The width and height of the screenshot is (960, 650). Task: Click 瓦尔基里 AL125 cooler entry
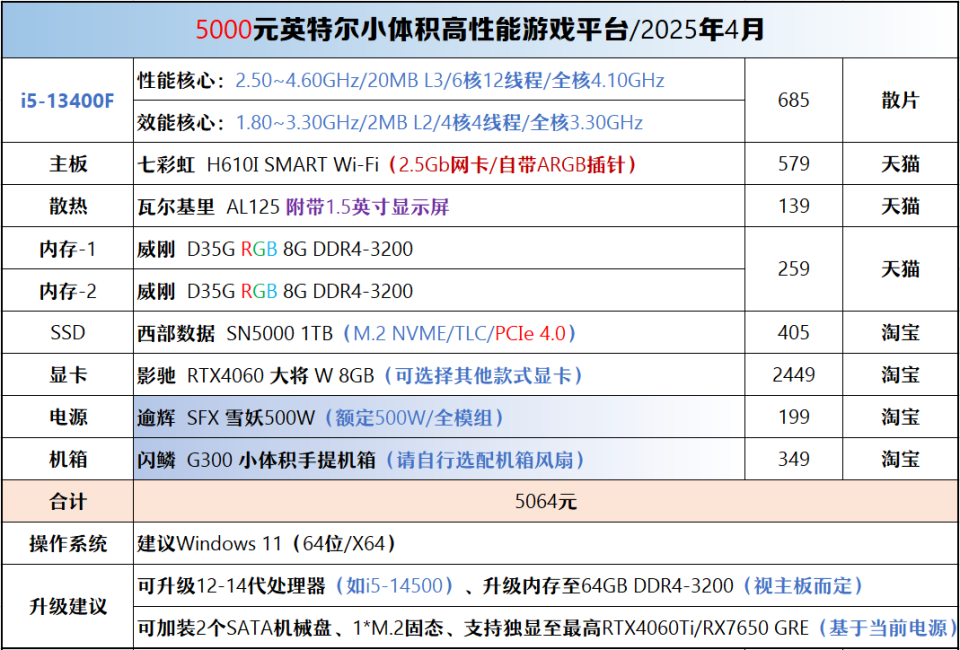point(293,207)
